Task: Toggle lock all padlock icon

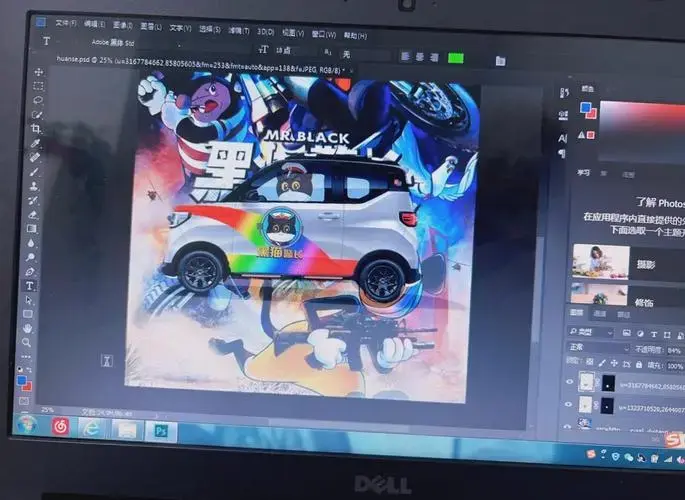Action: click(x=639, y=364)
